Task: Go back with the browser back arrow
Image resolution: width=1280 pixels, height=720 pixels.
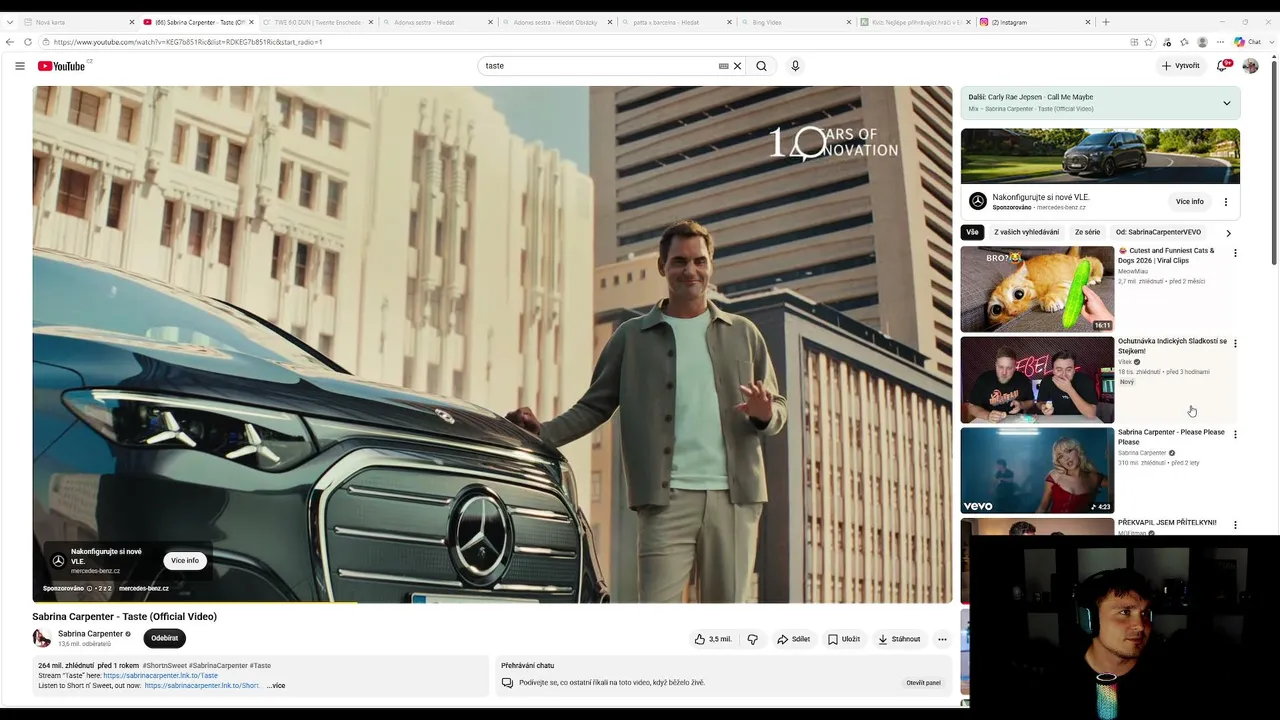Action: click(10, 42)
